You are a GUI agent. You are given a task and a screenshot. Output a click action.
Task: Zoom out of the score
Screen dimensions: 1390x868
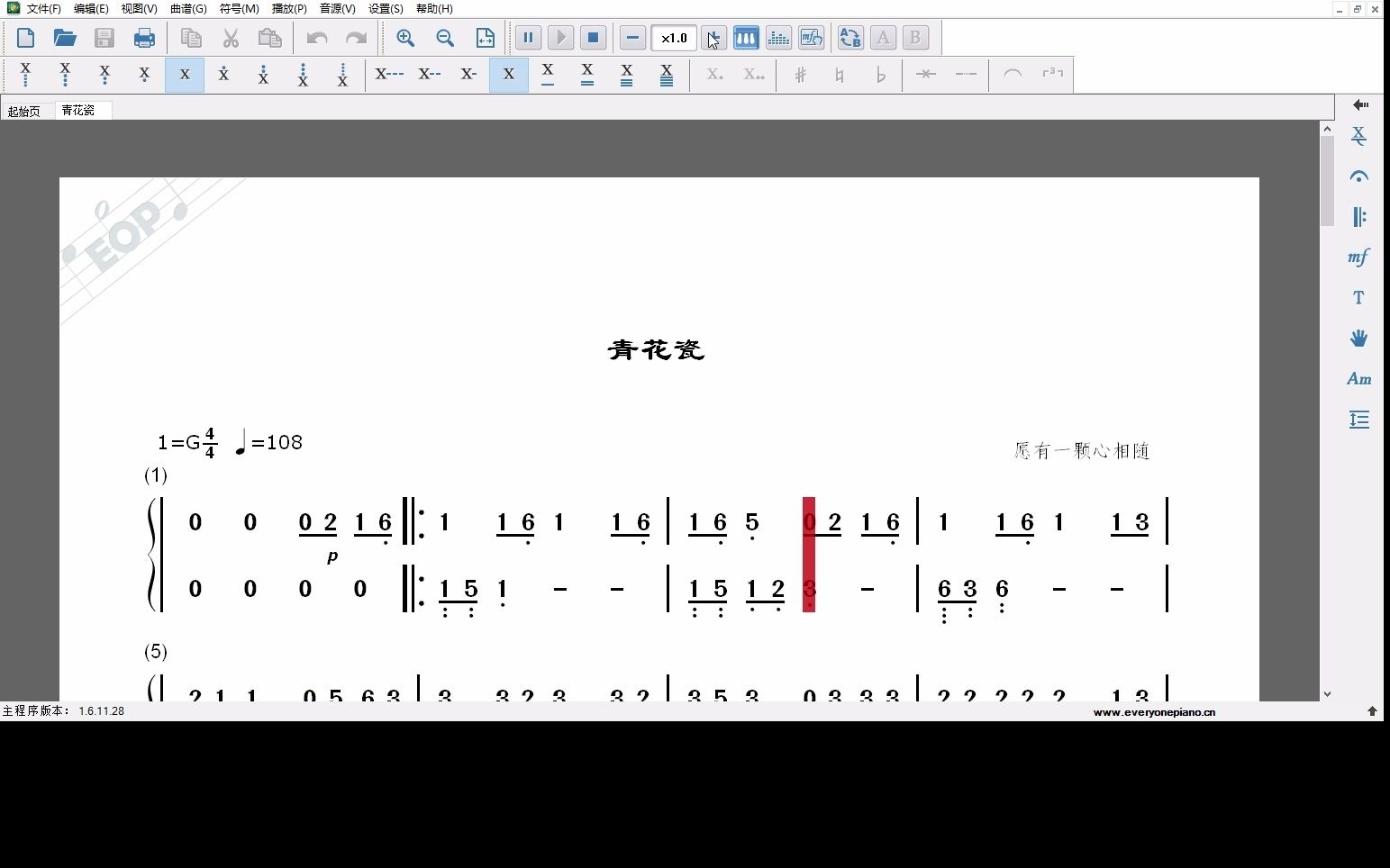point(445,38)
